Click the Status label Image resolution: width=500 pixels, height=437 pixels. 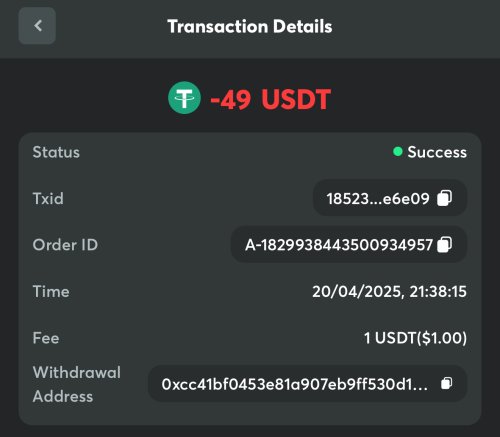click(56, 152)
